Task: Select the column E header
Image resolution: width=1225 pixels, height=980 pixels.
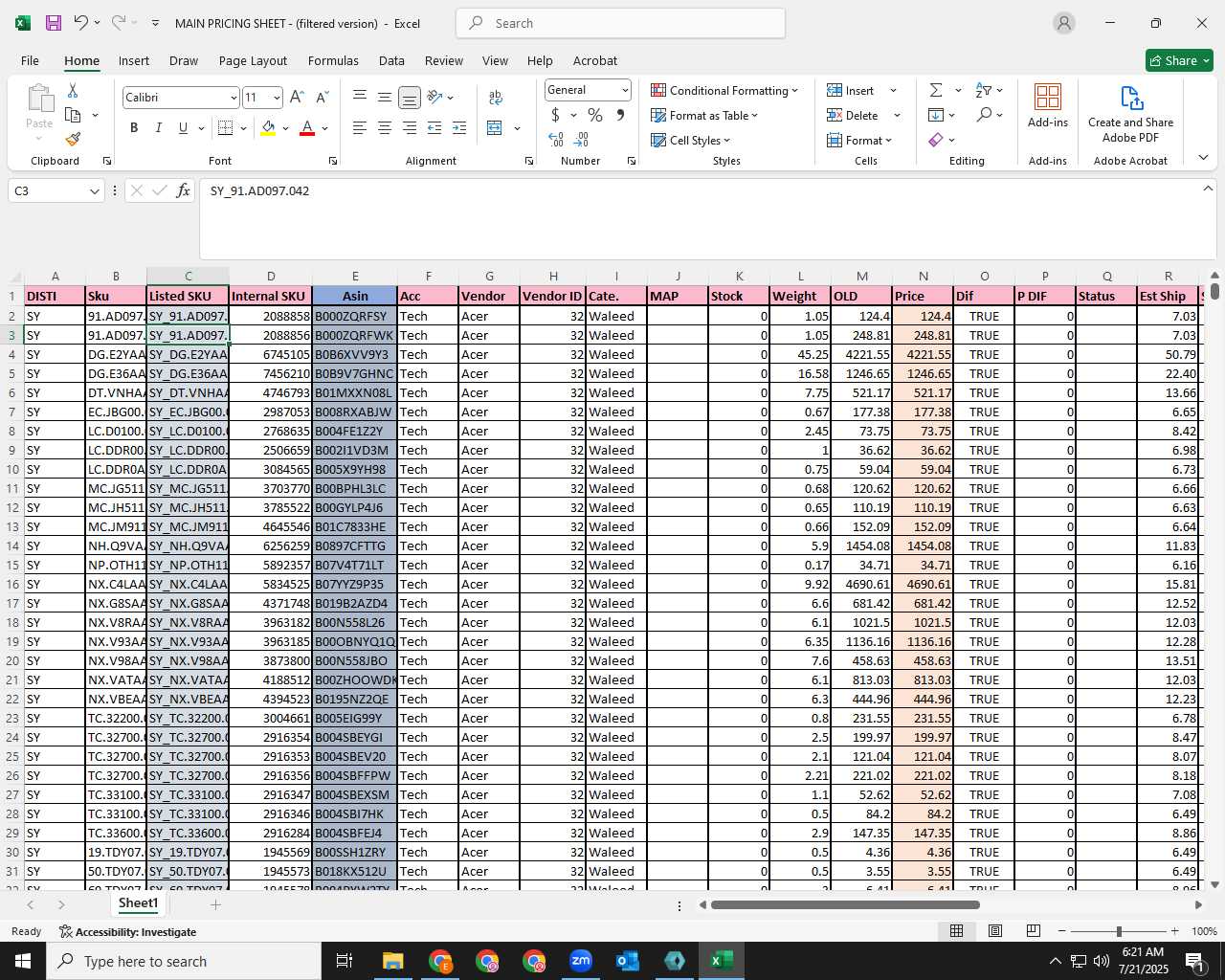Action: coord(355,276)
